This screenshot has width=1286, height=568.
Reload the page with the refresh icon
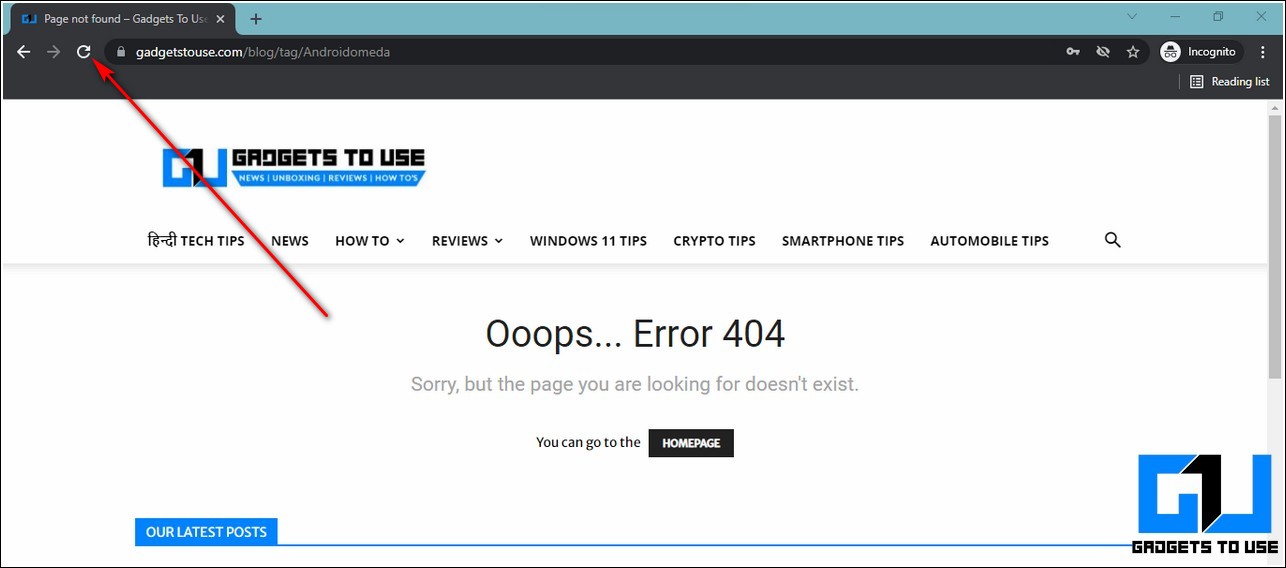point(84,52)
